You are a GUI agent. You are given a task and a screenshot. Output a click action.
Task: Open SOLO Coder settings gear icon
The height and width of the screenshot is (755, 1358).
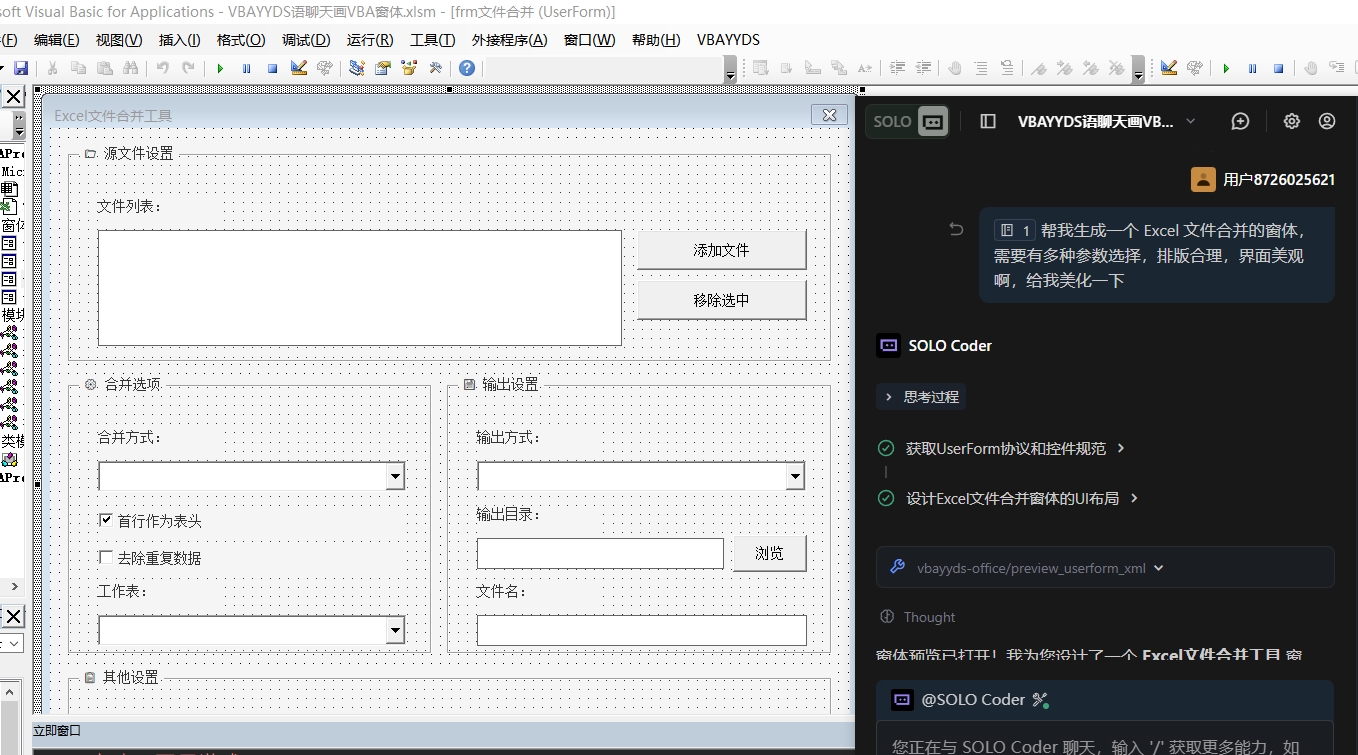(x=1291, y=120)
